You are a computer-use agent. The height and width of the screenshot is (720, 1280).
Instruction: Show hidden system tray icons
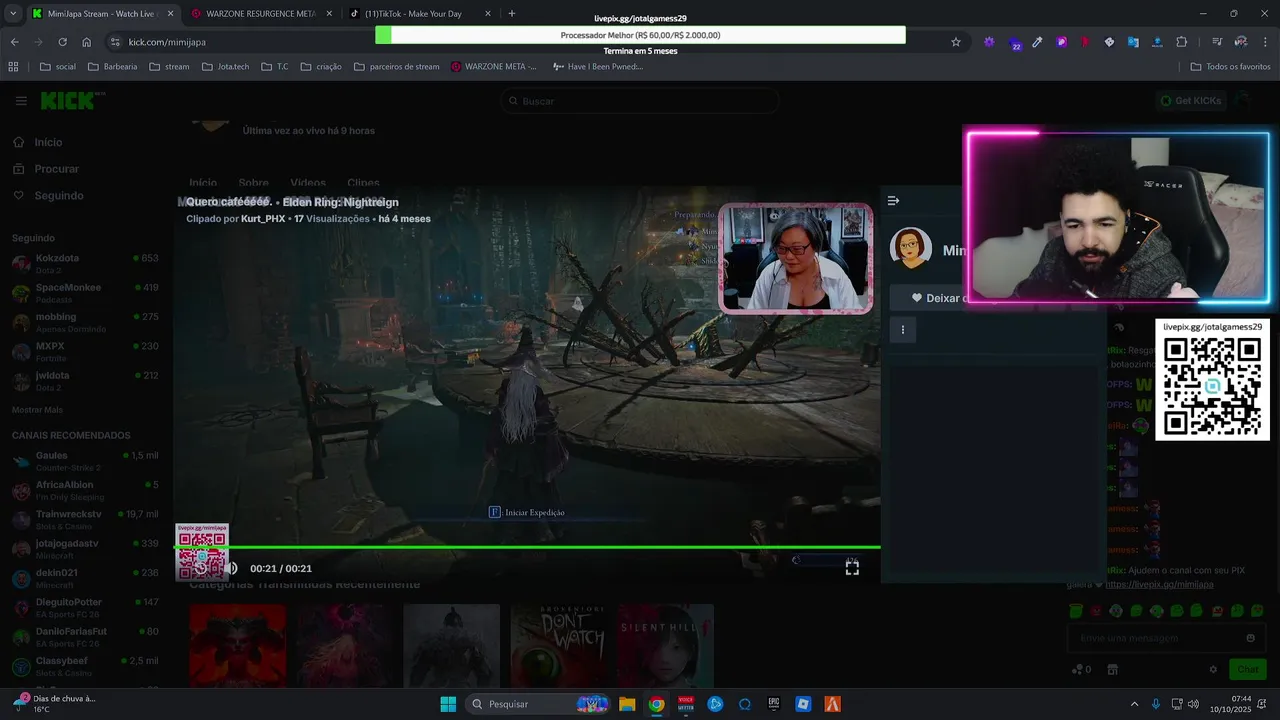tap(1134, 704)
